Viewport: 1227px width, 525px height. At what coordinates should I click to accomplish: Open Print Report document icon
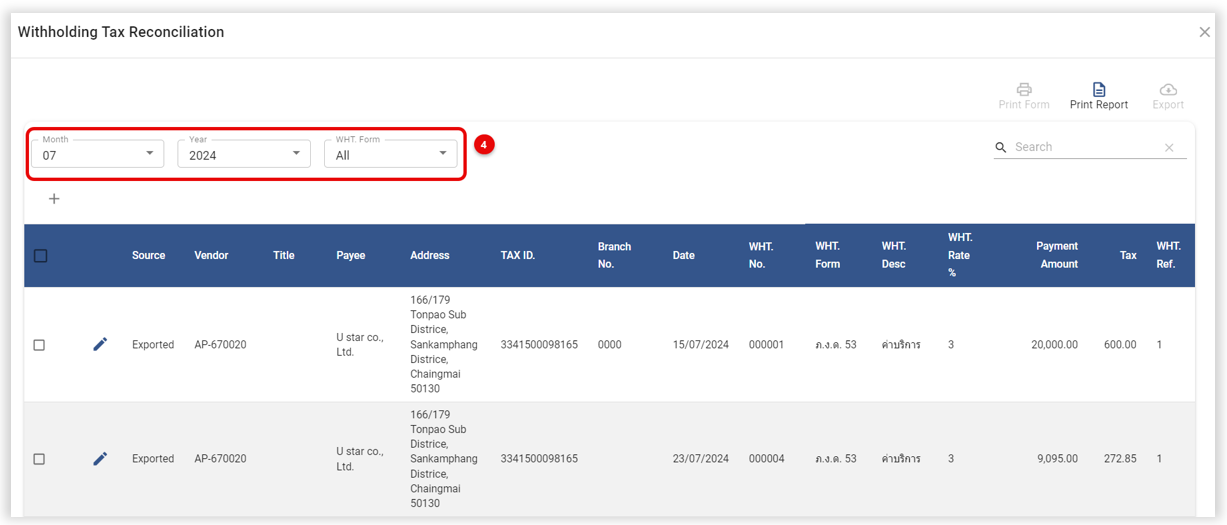1098,89
